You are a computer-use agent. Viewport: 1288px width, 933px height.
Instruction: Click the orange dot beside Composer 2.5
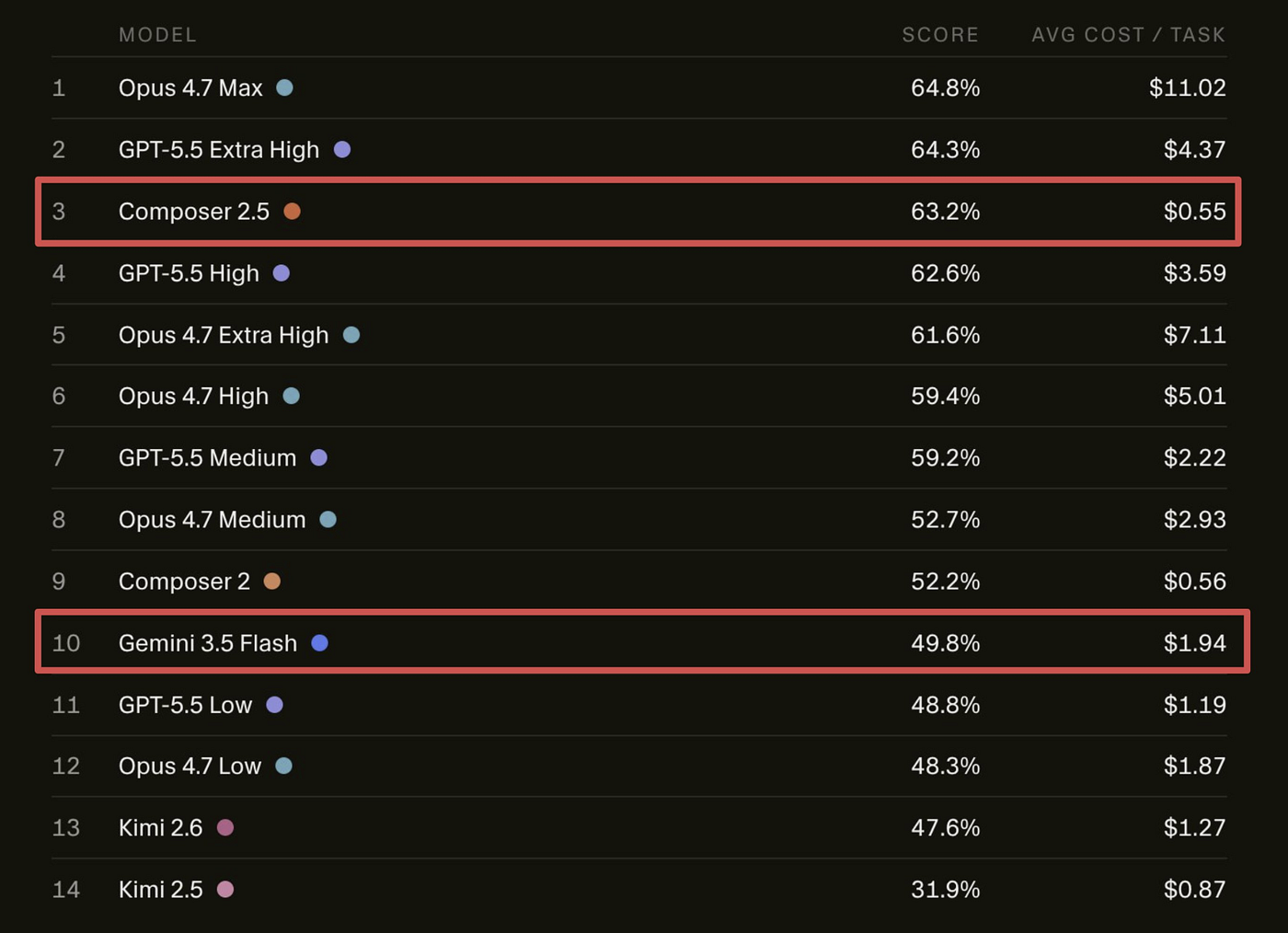pos(292,212)
